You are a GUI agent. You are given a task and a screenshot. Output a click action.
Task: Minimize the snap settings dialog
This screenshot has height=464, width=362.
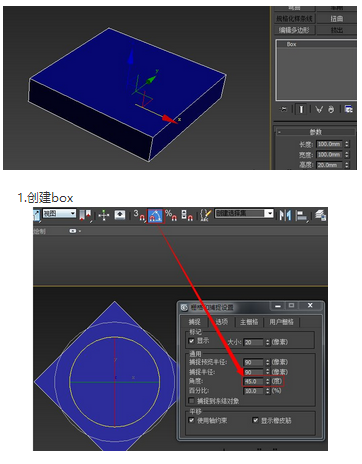coord(278,306)
